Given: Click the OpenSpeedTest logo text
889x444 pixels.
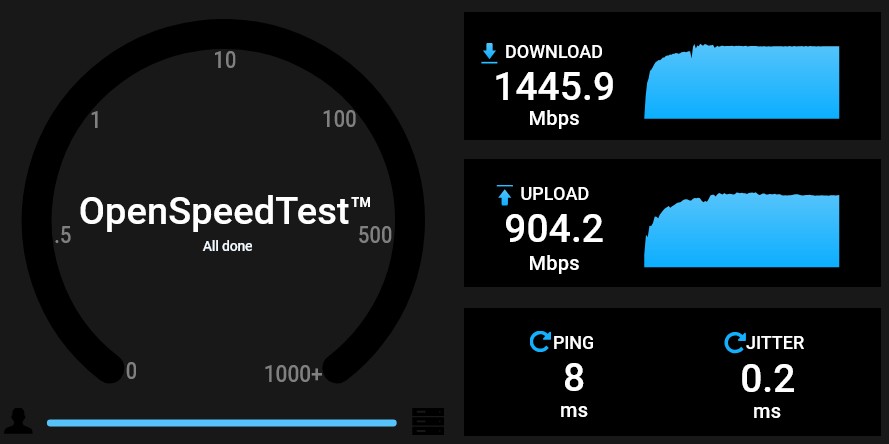Looking at the screenshot, I should click(x=225, y=211).
